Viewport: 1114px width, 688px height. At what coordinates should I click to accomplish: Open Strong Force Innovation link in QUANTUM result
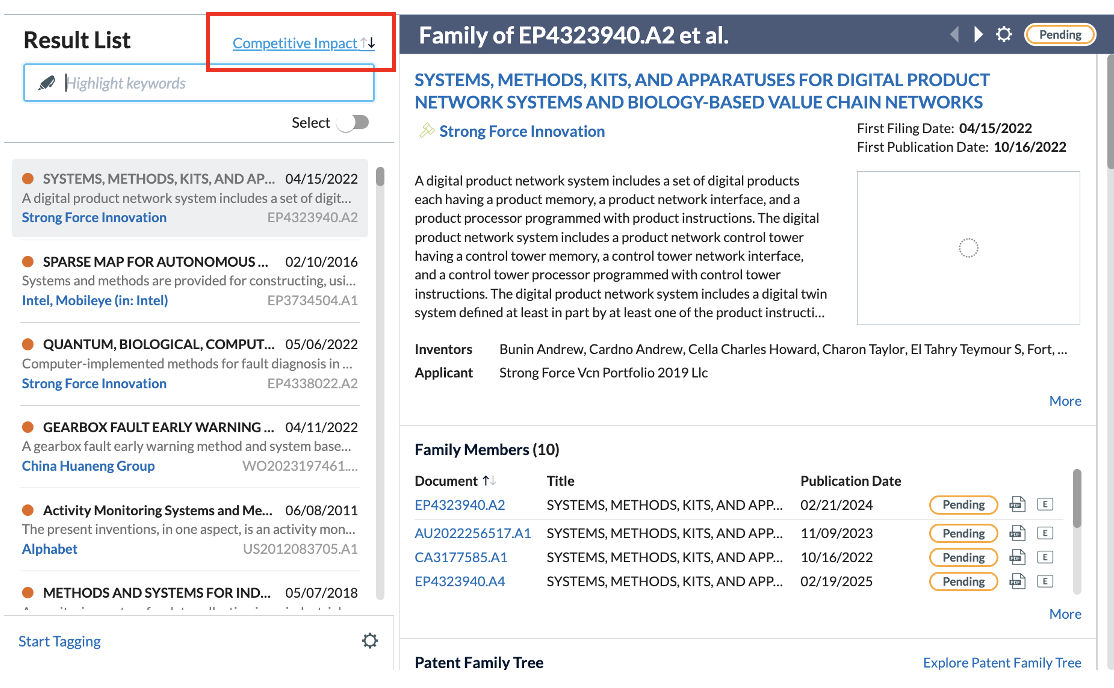tap(94, 383)
